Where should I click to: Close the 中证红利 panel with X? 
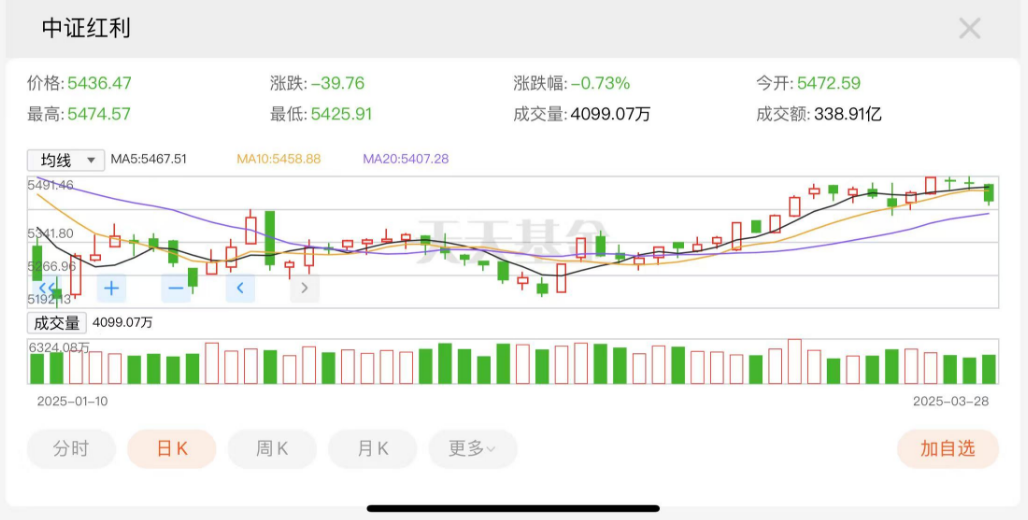970,28
